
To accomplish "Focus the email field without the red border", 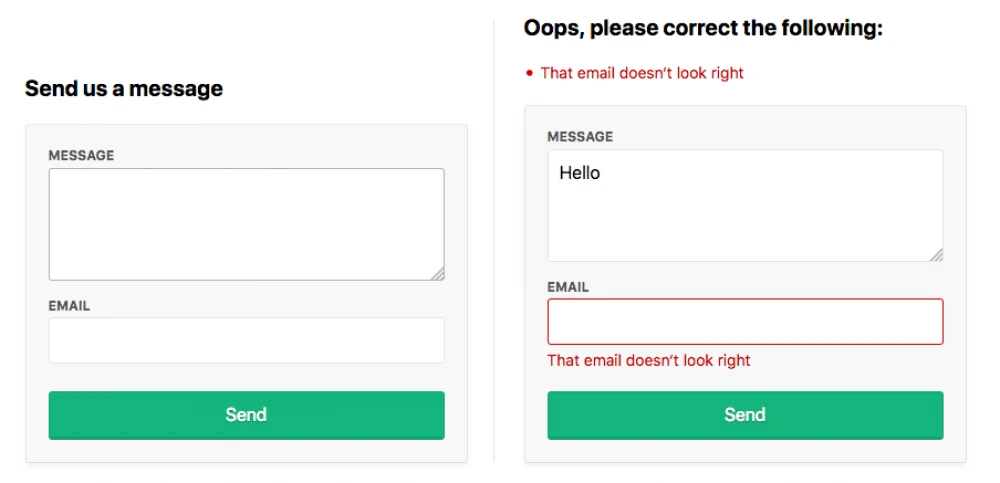I will click(x=246, y=341).
